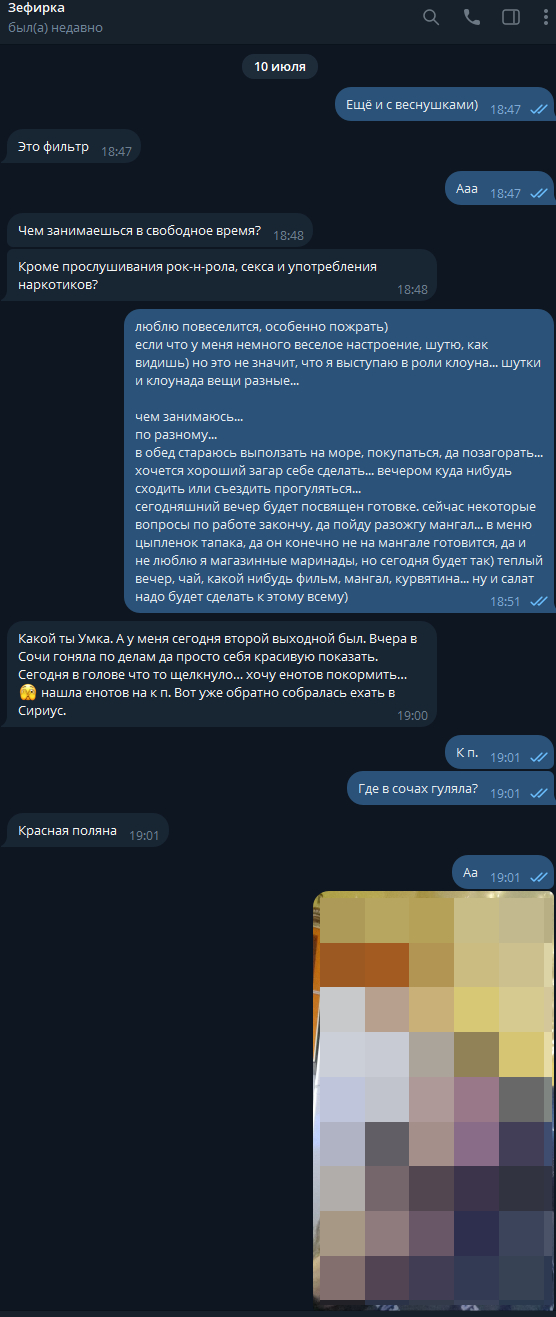Click the message 'Чем занимаешься в свободное время?'
The width and height of the screenshot is (556, 1317).
[x=160, y=232]
